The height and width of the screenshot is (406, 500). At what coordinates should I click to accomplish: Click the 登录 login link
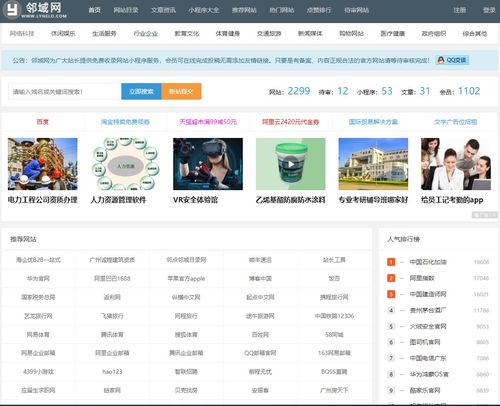489,10
